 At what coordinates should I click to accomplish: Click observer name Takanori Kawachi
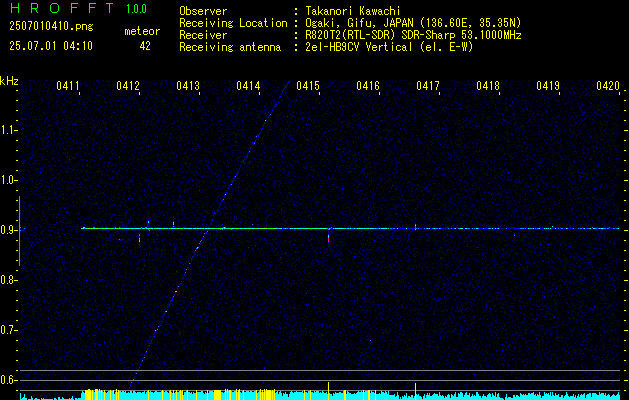pos(353,11)
